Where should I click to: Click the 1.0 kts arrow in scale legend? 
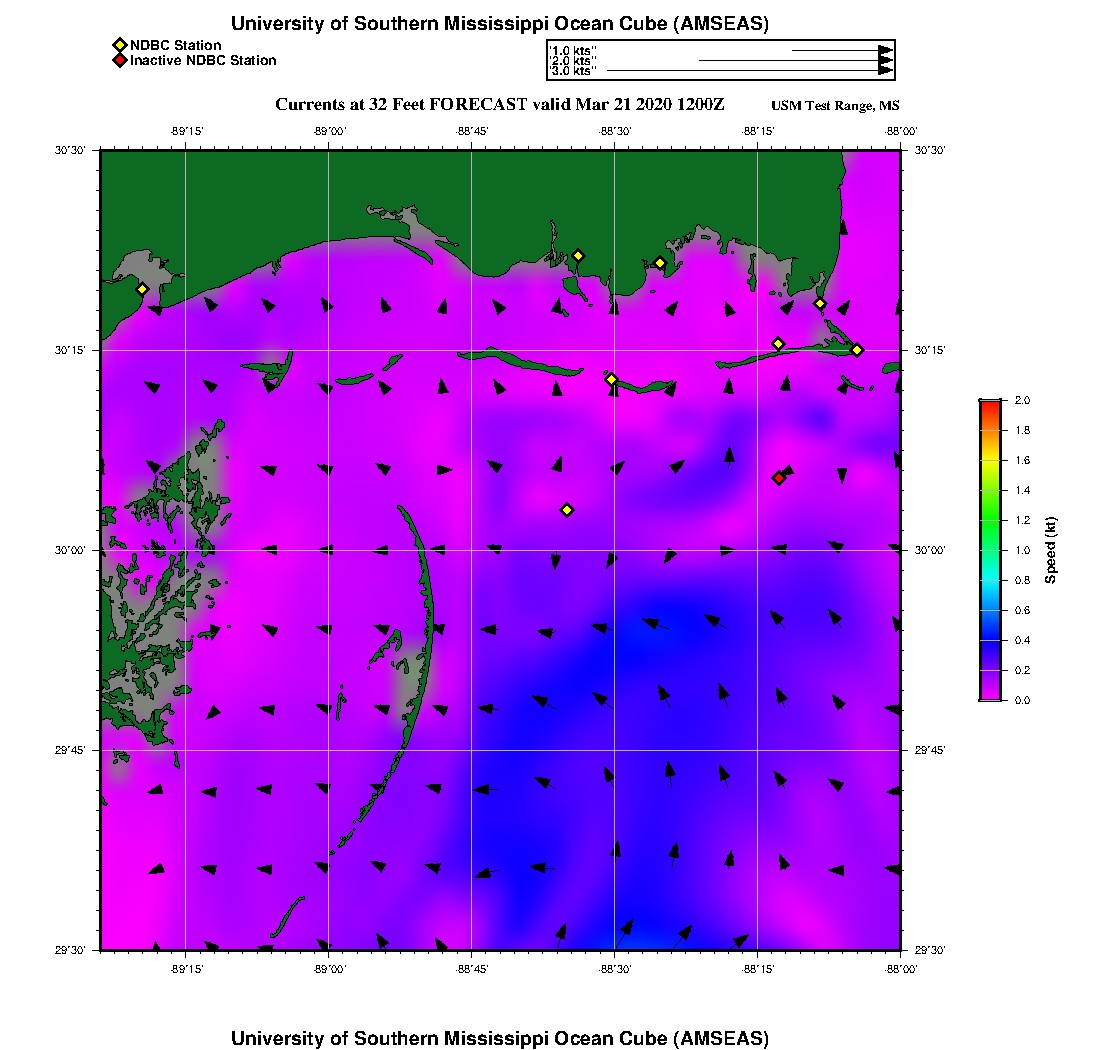[x=840, y=50]
